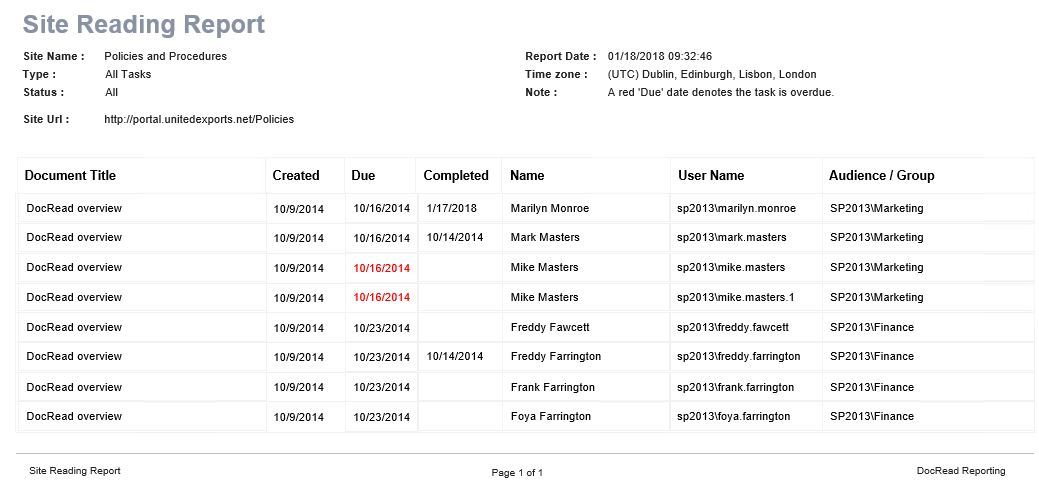The height and width of the screenshot is (497, 1039).
Task: Click the User Name column header
Action: [711, 175]
